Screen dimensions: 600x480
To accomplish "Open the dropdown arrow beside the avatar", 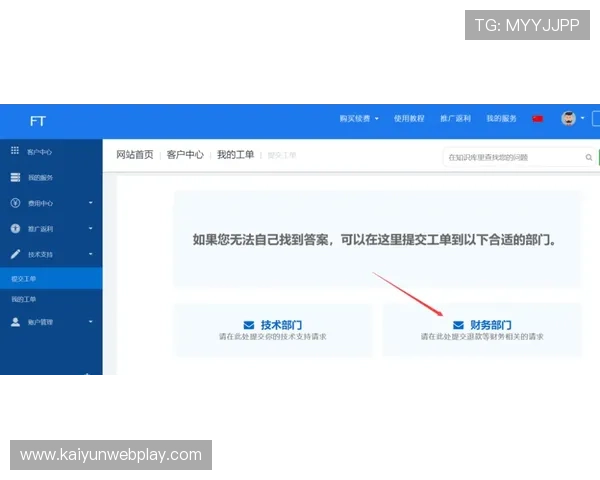I will (x=582, y=118).
